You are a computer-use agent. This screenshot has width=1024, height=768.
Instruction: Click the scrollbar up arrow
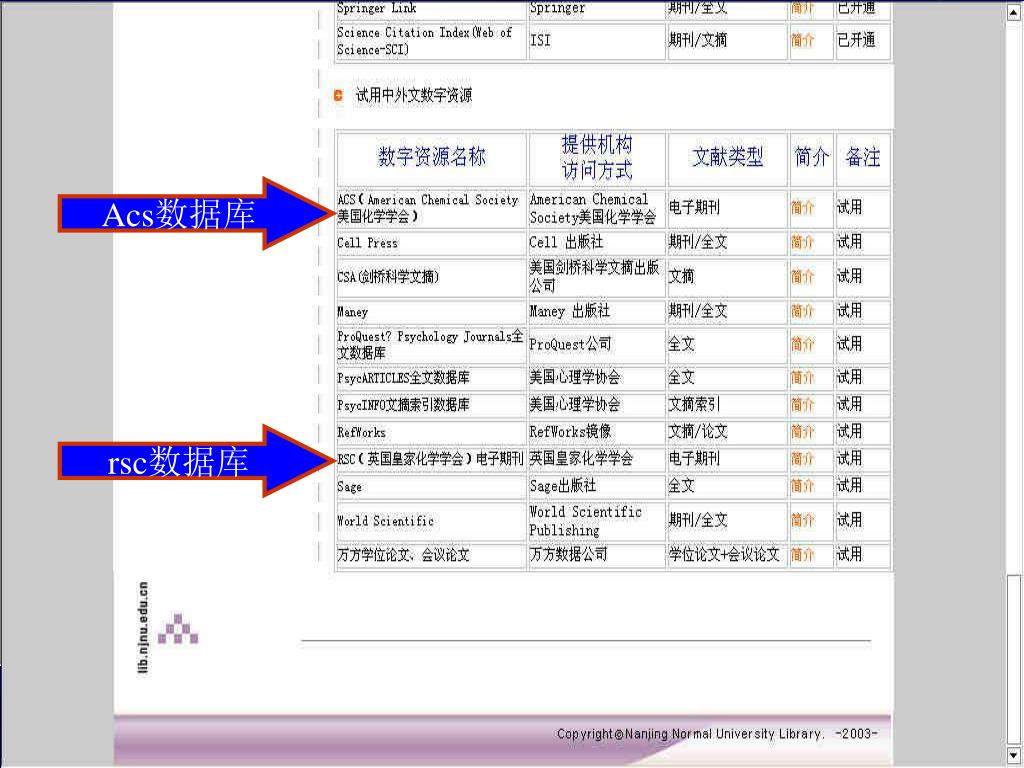1014,12
